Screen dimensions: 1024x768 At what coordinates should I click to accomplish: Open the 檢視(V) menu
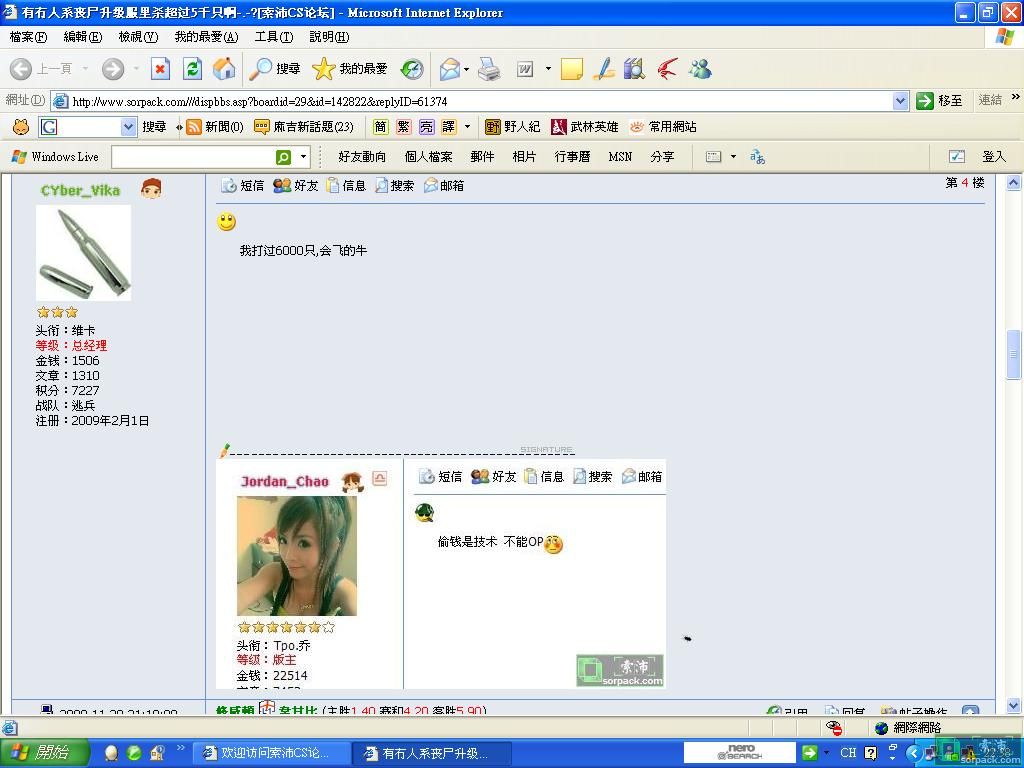138,37
